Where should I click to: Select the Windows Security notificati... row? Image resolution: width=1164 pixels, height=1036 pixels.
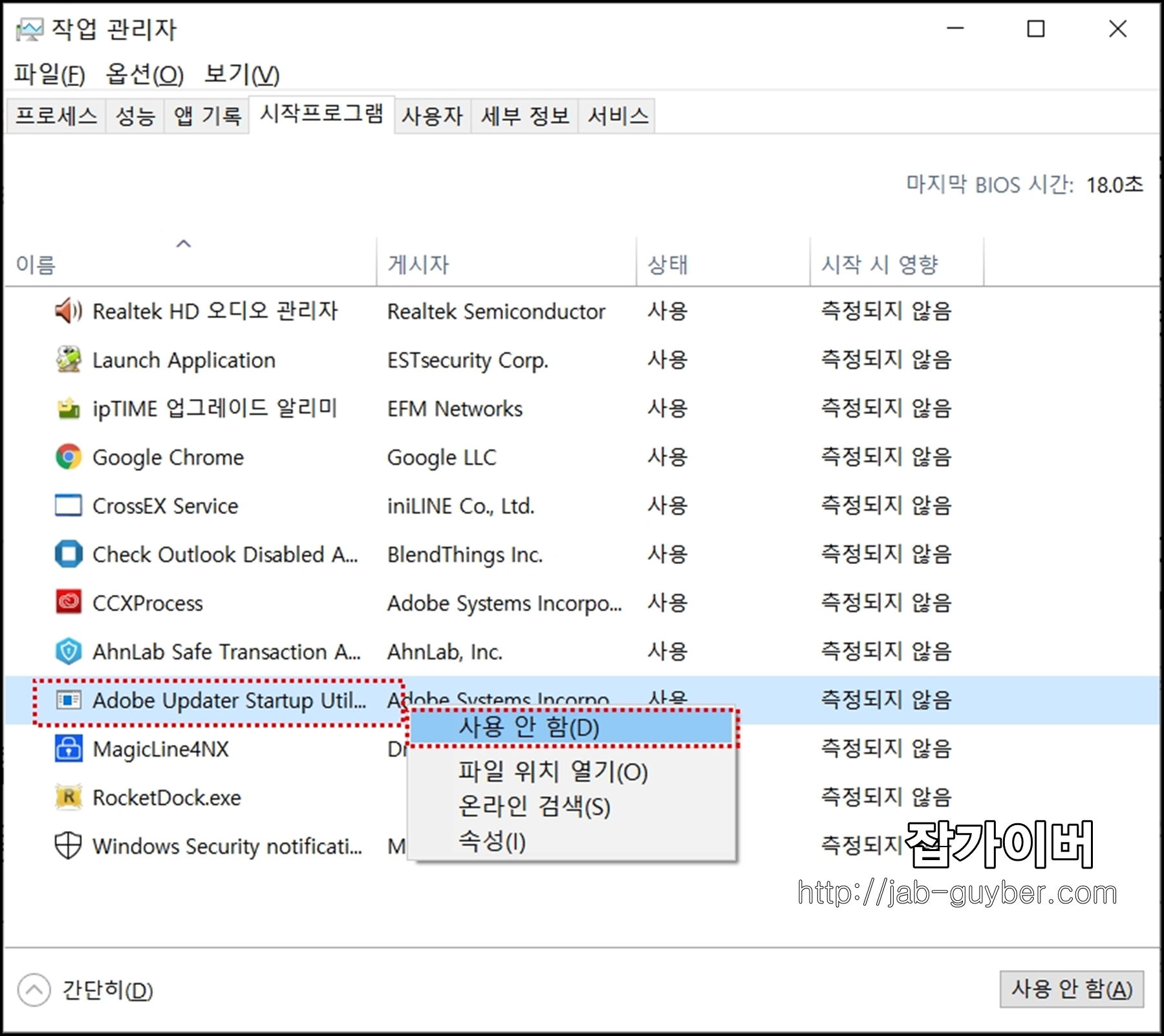coord(581,846)
